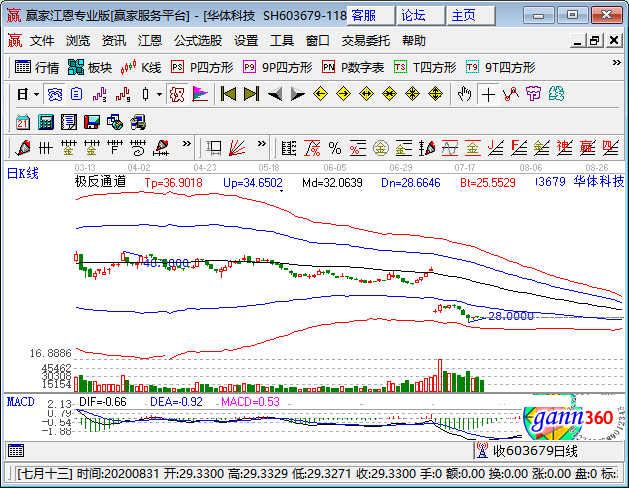Click the MACD indicator label
629x488 pixels.
tap(20, 402)
